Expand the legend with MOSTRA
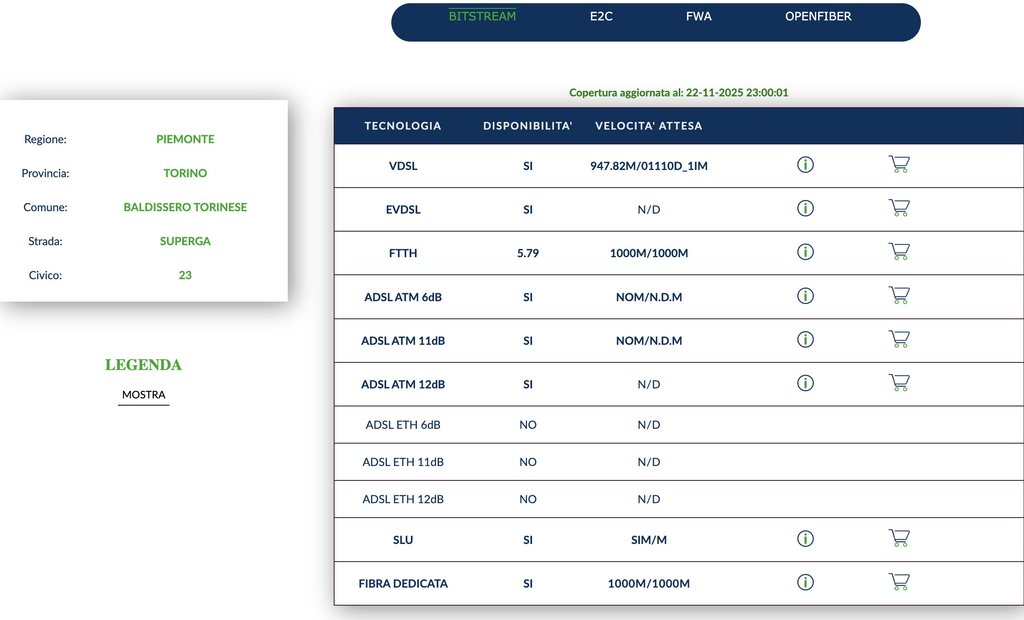1024x620 pixels. coord(144,395)
